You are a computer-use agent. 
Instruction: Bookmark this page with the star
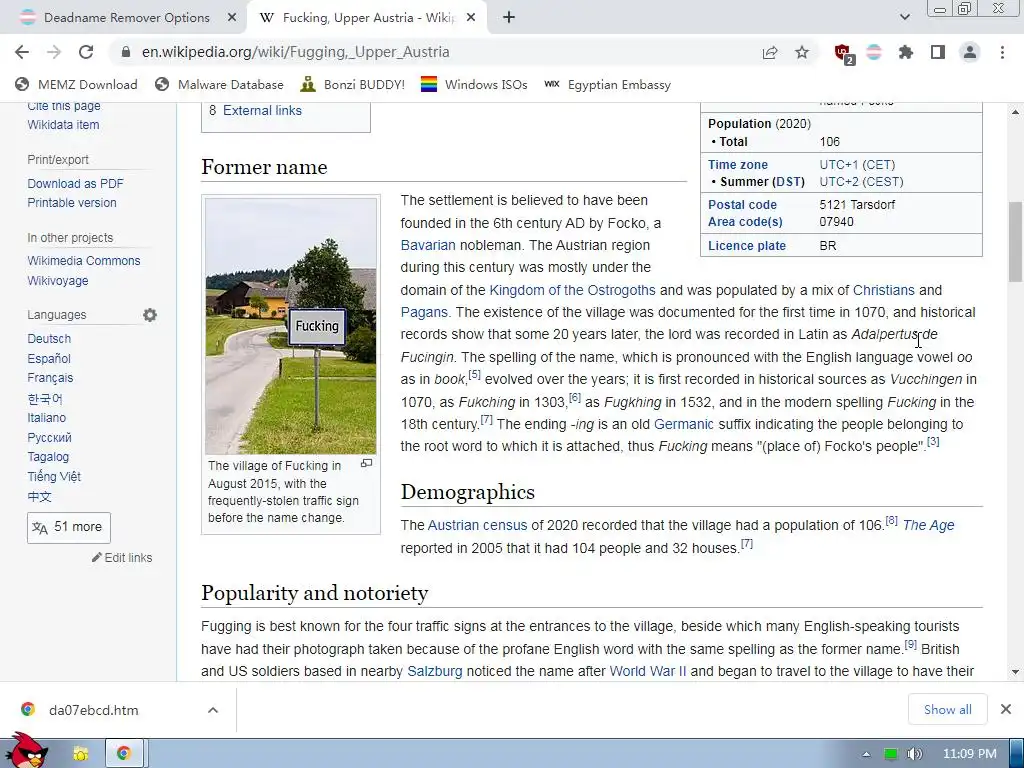pos(802,52)
